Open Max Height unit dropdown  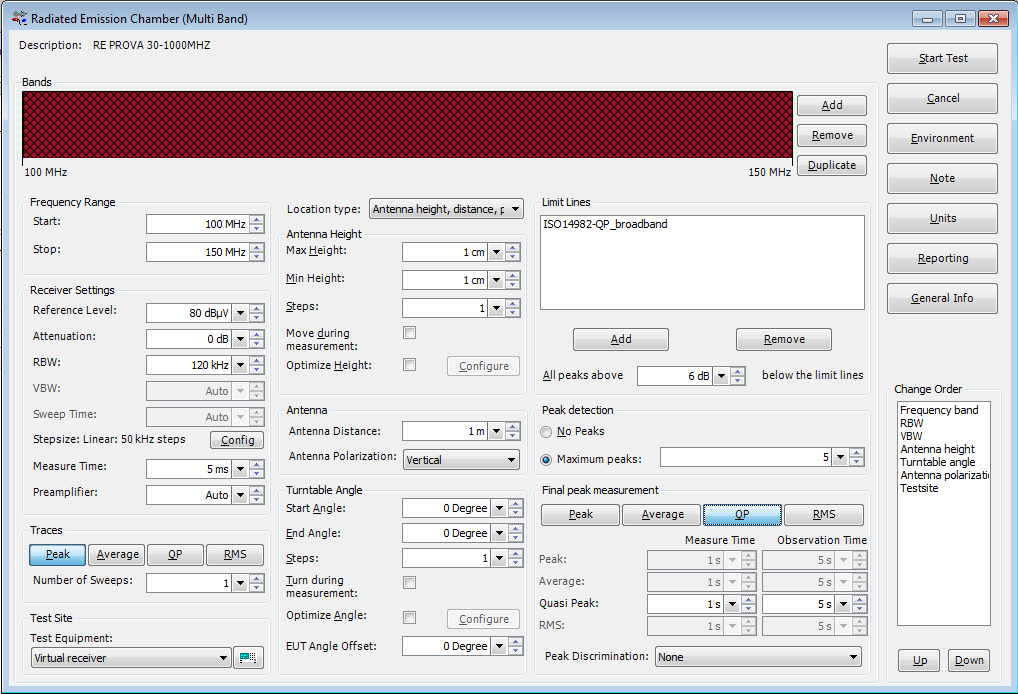(x=496, y=253)
